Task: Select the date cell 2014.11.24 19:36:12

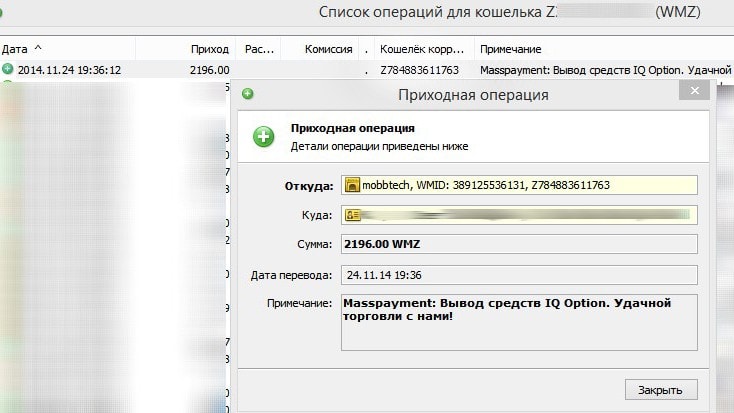Action: tap(69, 70)
